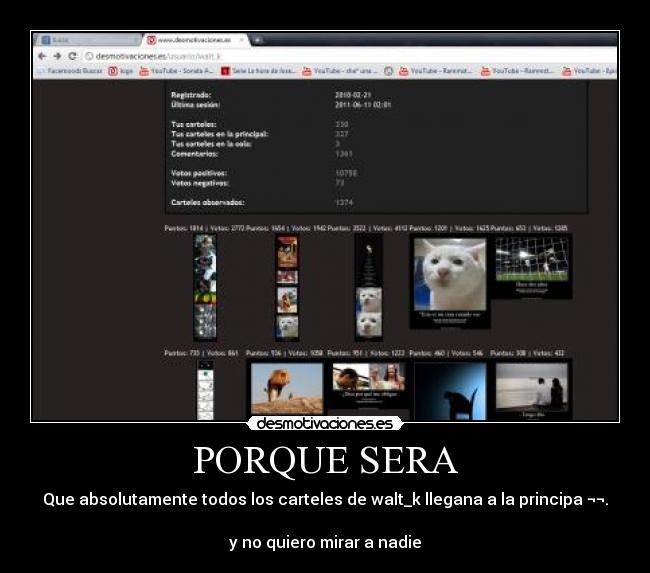
Task: Open the second 'YouTube - Rammst...' bookmark
Action: pyautogui.click(x=517, y=71)
